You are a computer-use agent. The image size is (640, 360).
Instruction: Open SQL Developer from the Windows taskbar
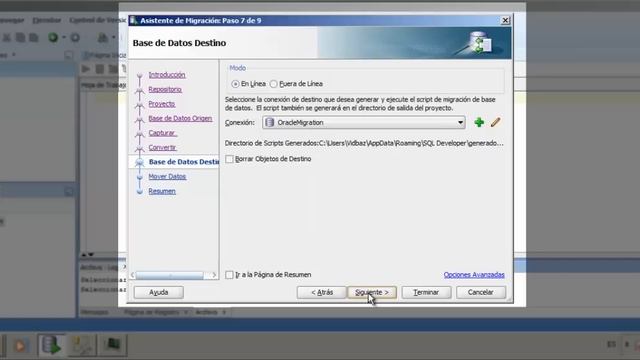[51, 345]
